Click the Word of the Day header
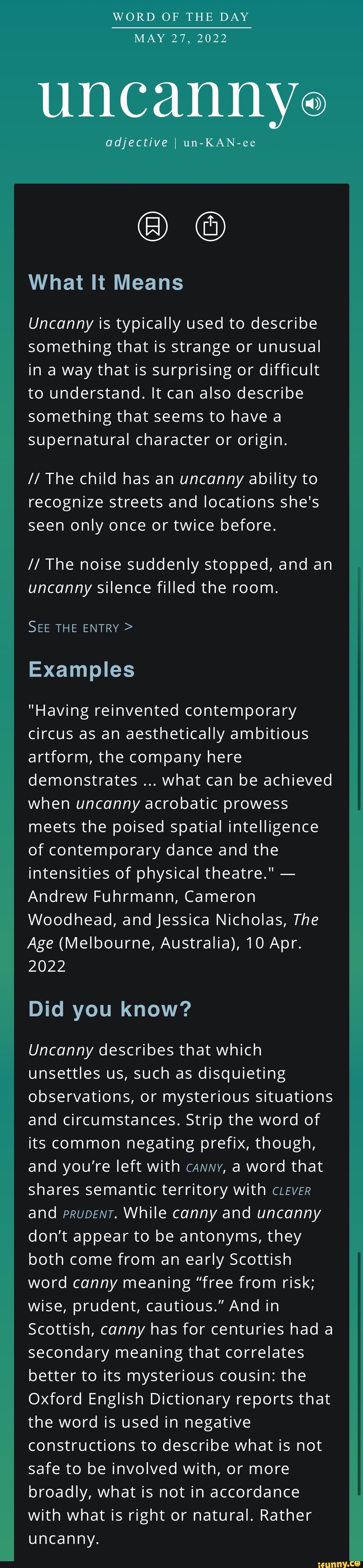363x1568 pixels. point(182,16)
